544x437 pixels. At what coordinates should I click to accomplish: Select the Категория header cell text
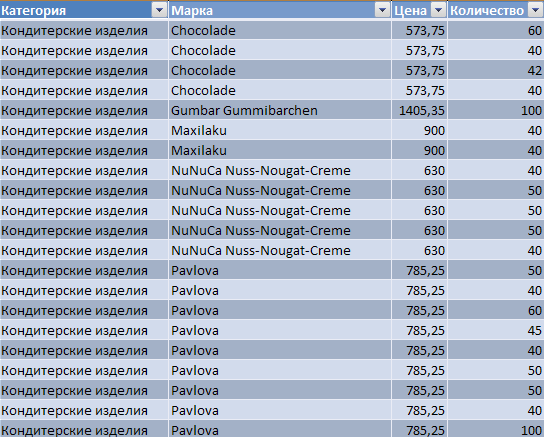click(x=33, y=11)
